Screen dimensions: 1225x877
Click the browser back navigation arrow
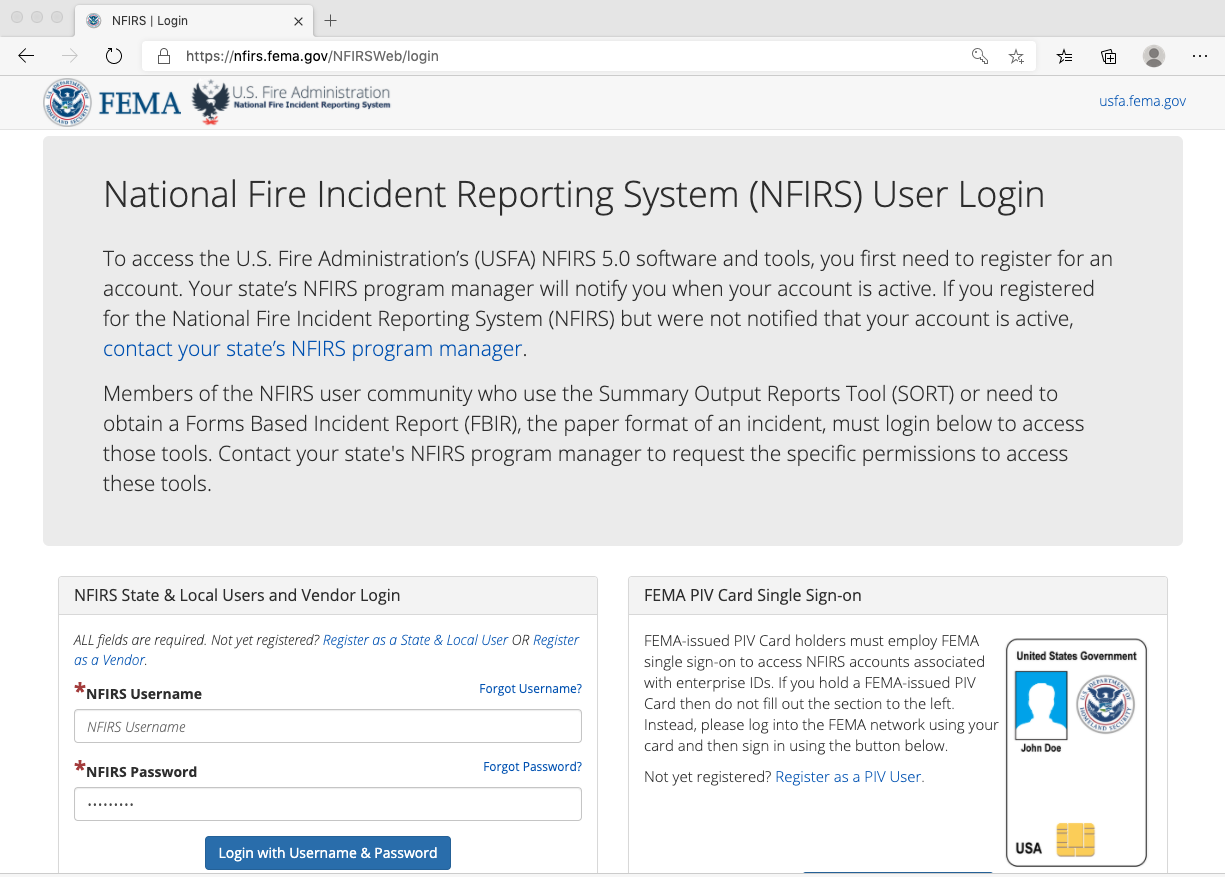point(26,56)
